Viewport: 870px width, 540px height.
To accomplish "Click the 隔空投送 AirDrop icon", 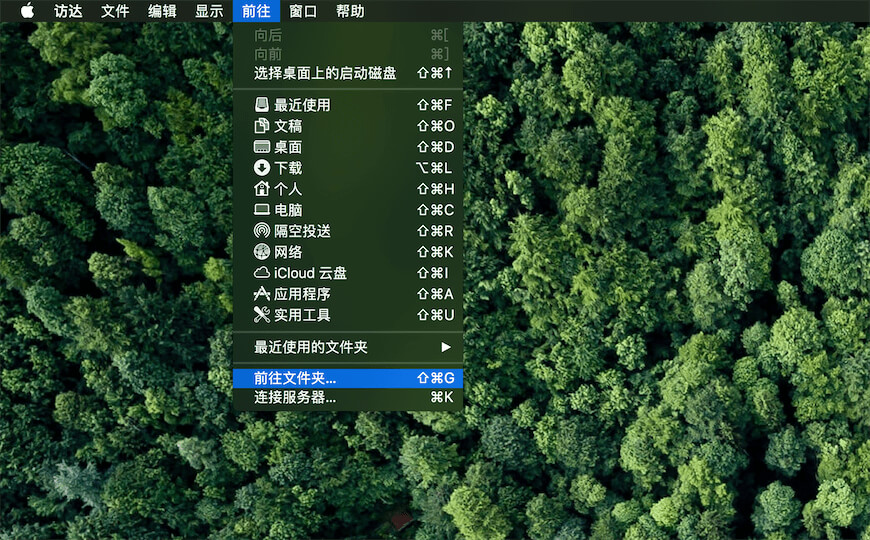I will (261, 231).
